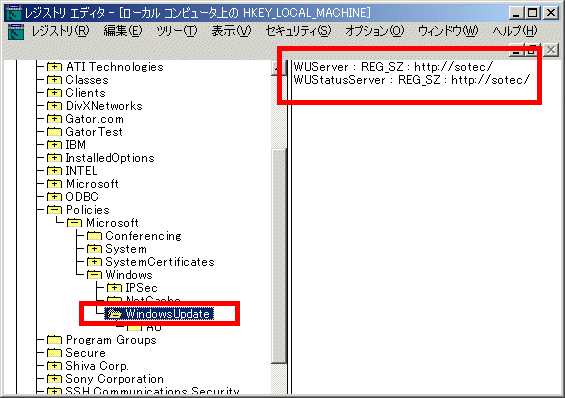
Task: Collapse the Windows key folder
Action: [94, 274]
